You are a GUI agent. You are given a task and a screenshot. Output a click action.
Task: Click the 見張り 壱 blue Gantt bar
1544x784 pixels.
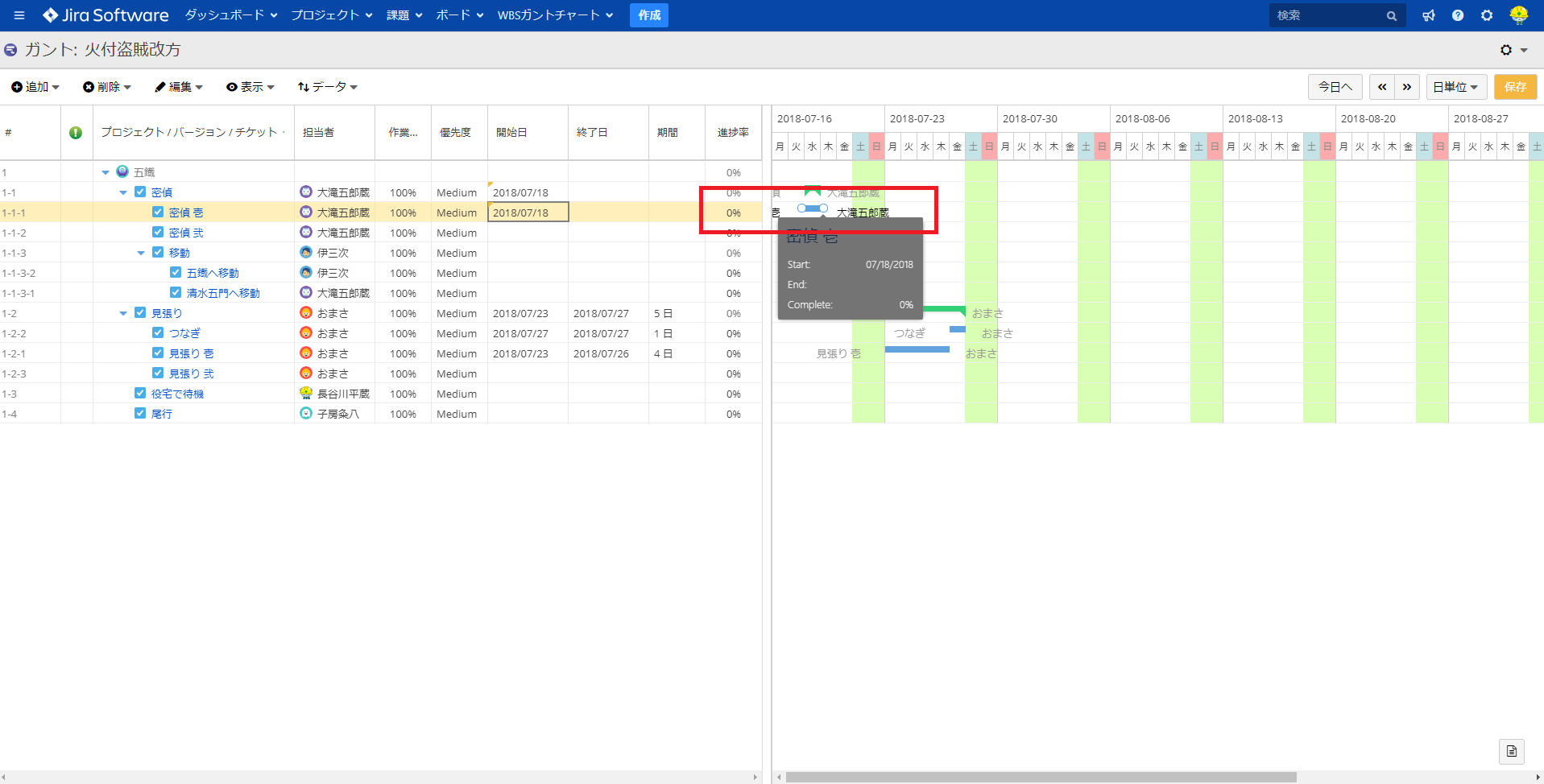(917, 349)
